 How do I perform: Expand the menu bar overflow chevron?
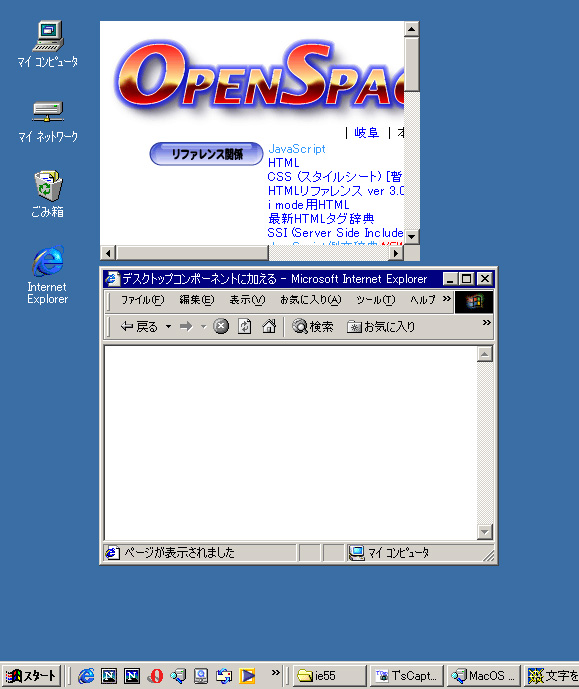tap(447, 299)
